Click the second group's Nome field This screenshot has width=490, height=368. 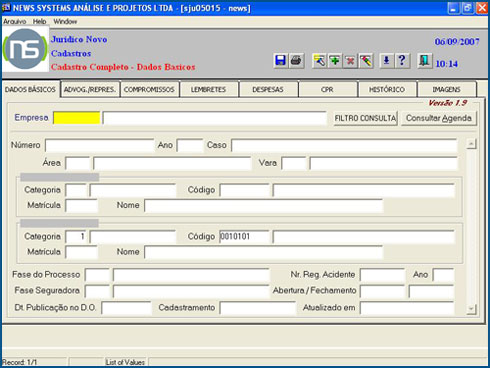click(x=264, y=252)
